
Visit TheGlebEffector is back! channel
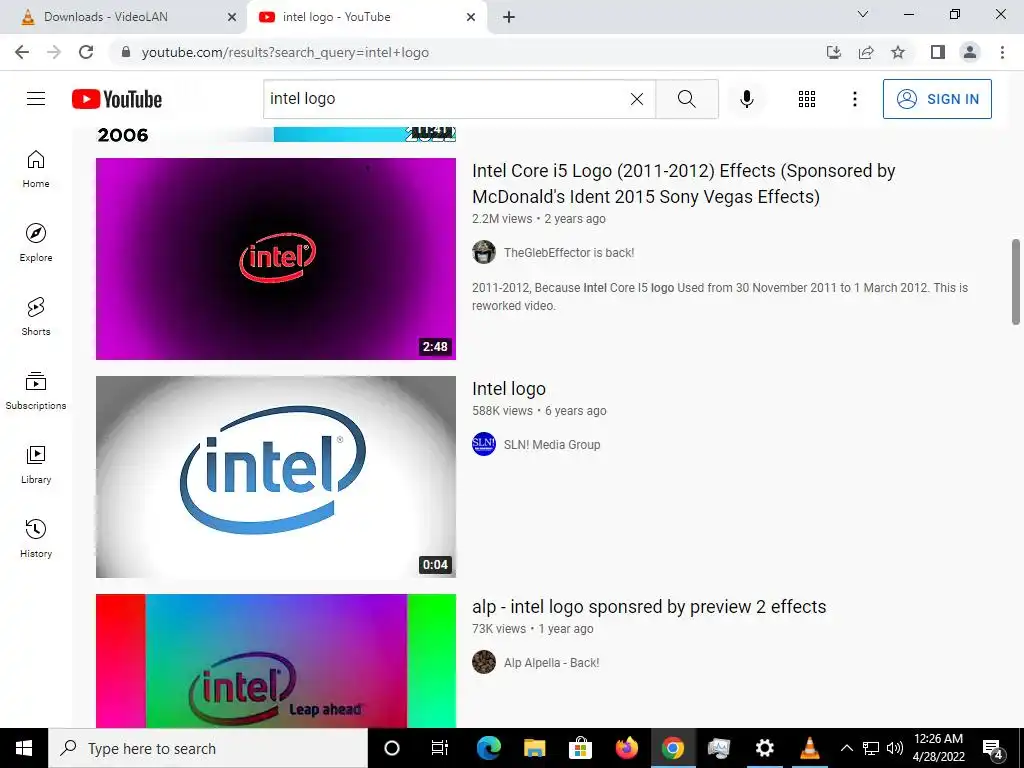[x=569, y=253]
